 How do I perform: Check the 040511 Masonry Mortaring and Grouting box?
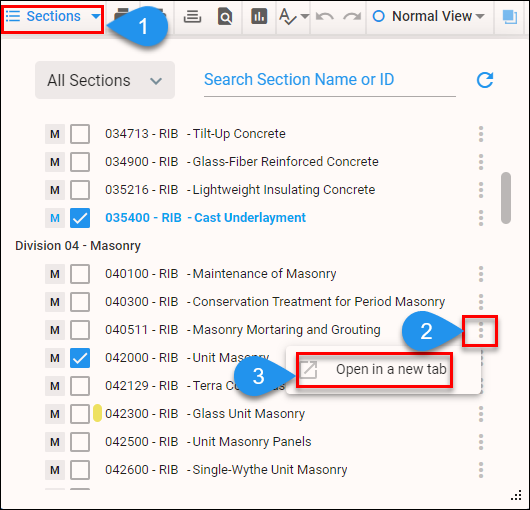(80, 330)
